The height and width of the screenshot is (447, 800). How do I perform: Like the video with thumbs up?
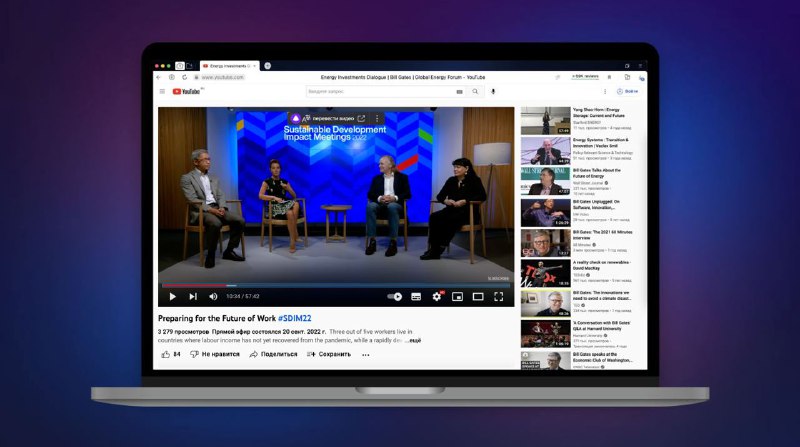coord(171,354)
